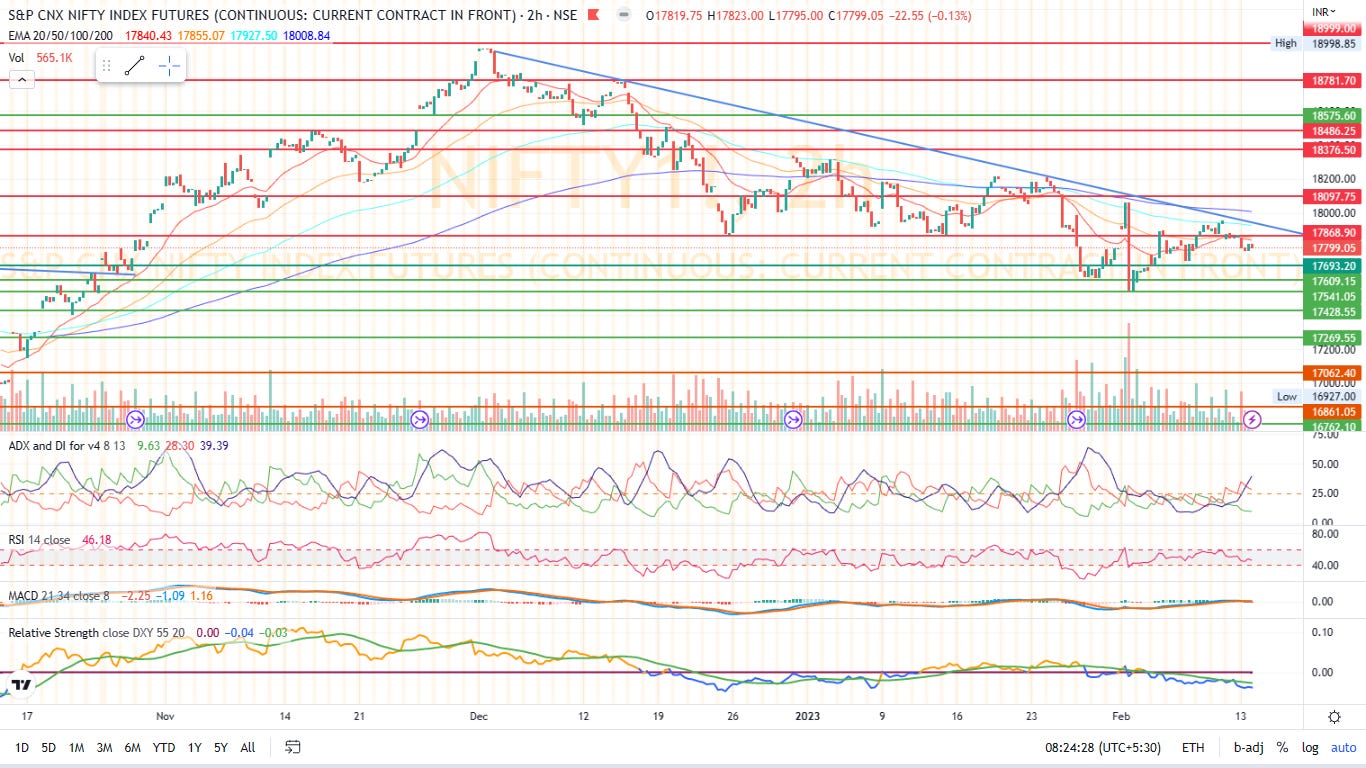Open chart settings gear on time axis
Screen dimensions: 1366x768
tap(1334, 716)
